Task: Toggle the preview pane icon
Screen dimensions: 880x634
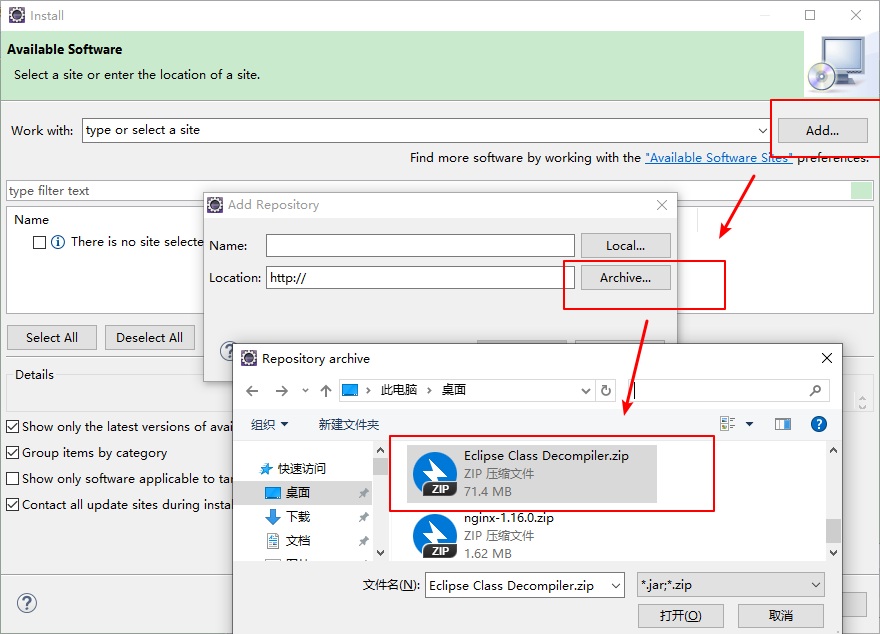Action: 783,424
